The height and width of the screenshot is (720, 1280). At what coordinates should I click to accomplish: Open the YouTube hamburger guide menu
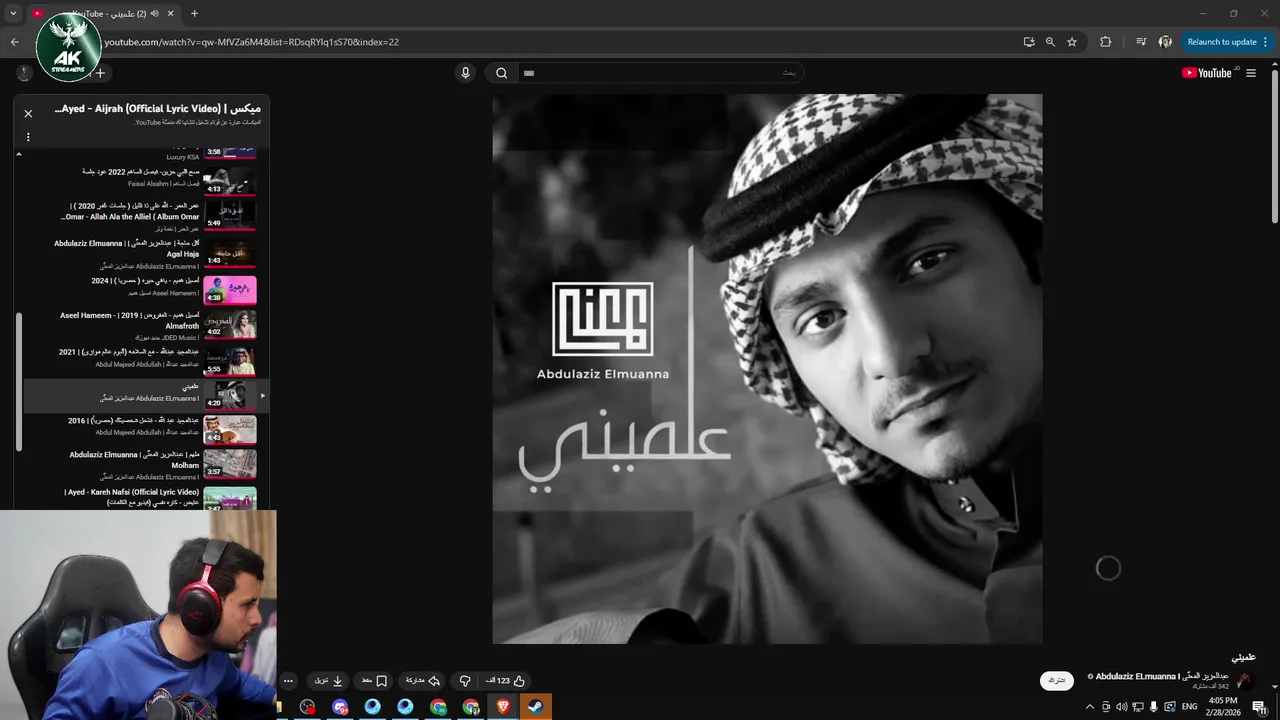click(1250, 73)
